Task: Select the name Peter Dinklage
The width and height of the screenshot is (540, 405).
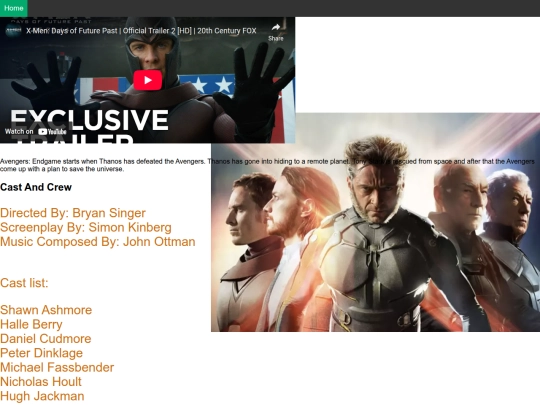Action: pyautogui.click(x=41, y=353)
